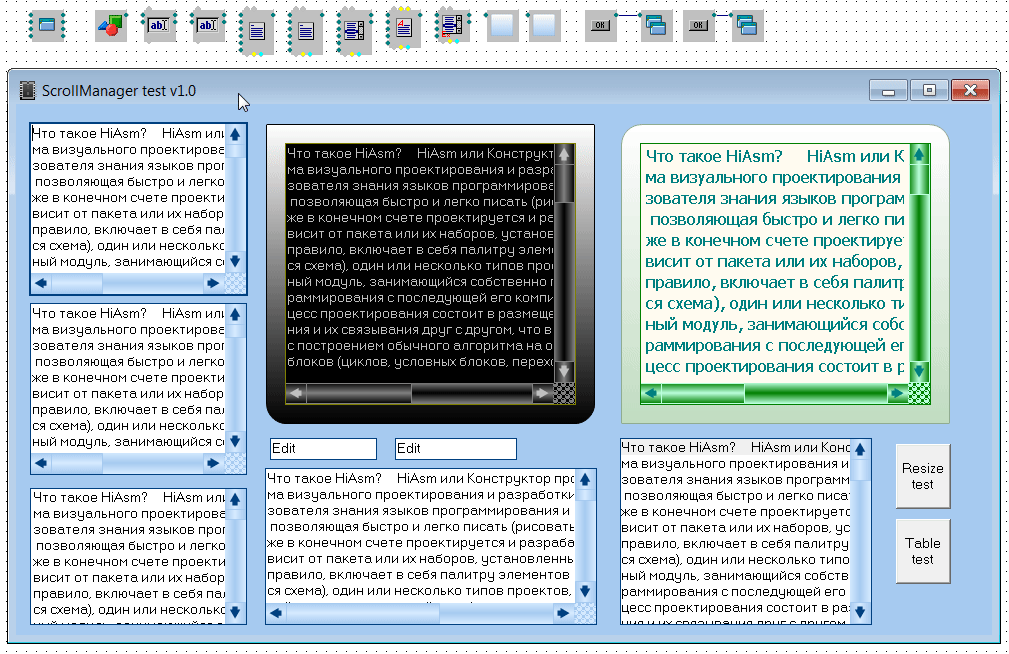
Task: Focus the left Edit input field
Action: (x=323, y=449)
